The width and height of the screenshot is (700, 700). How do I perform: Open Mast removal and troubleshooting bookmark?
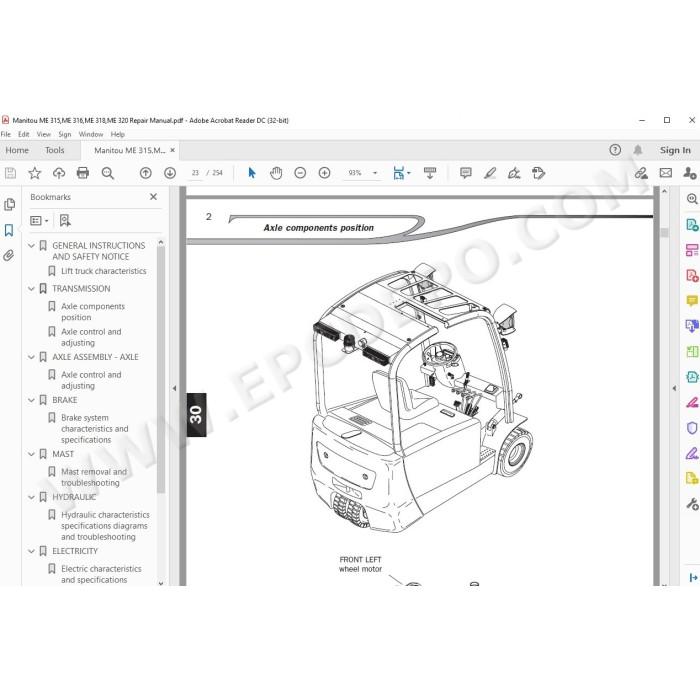[x=94, y=477]
